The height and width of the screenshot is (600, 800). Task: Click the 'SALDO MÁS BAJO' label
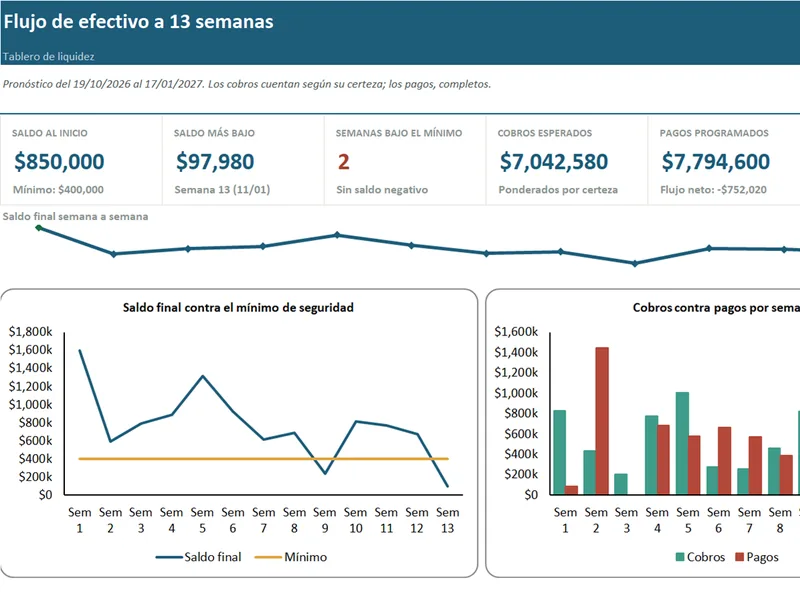pyautogui.click(x=214, y=133)
